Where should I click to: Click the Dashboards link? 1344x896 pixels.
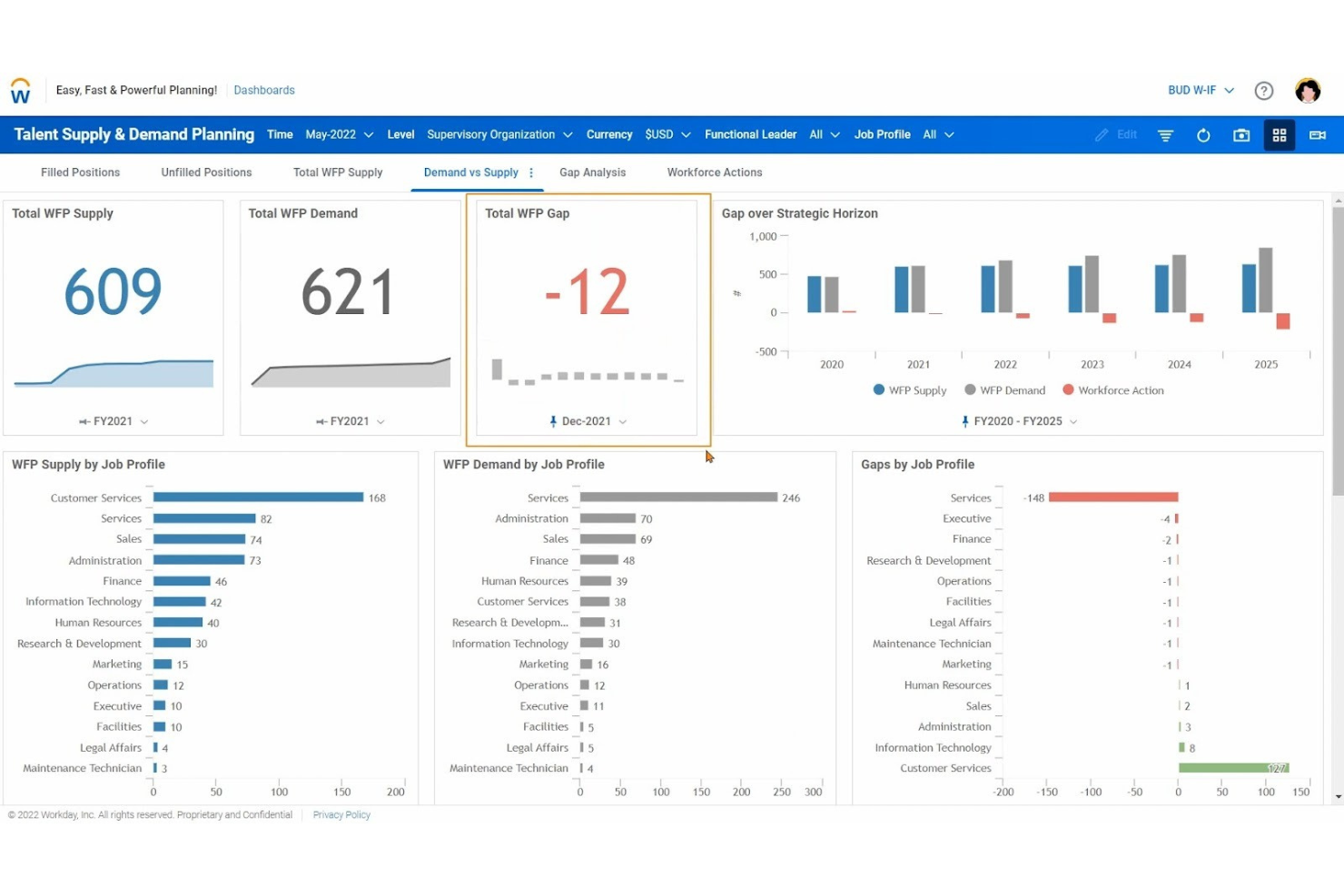pos(264,90)
